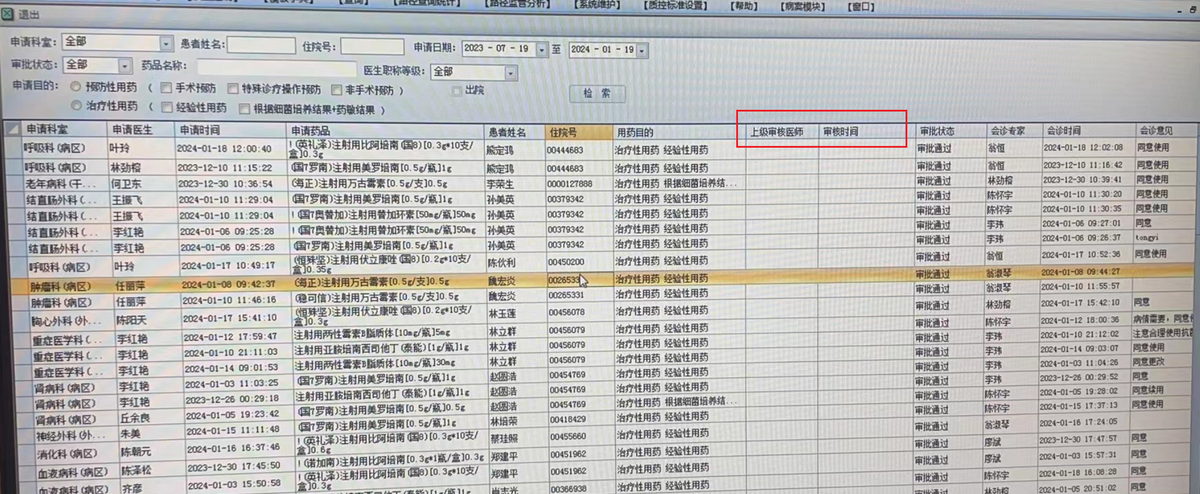Tick the 手术预防 checkbox

point(168,89)
